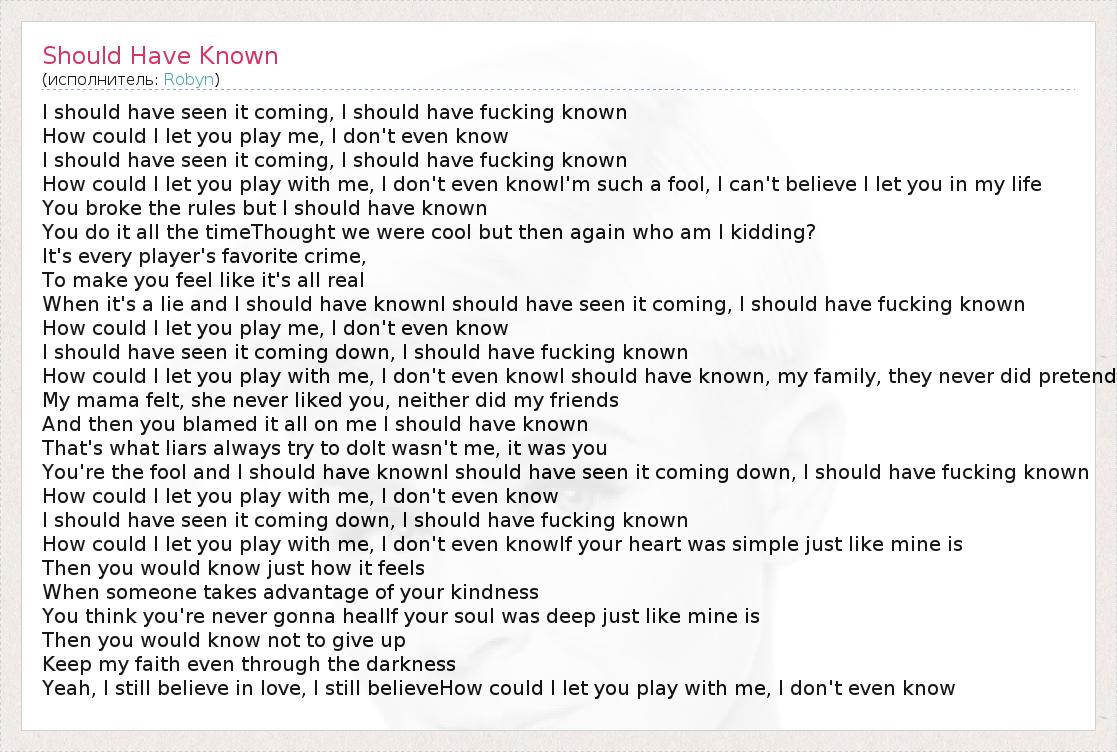Open the Robyn artist link
The image size is (1117, 752).
point(189,79)
